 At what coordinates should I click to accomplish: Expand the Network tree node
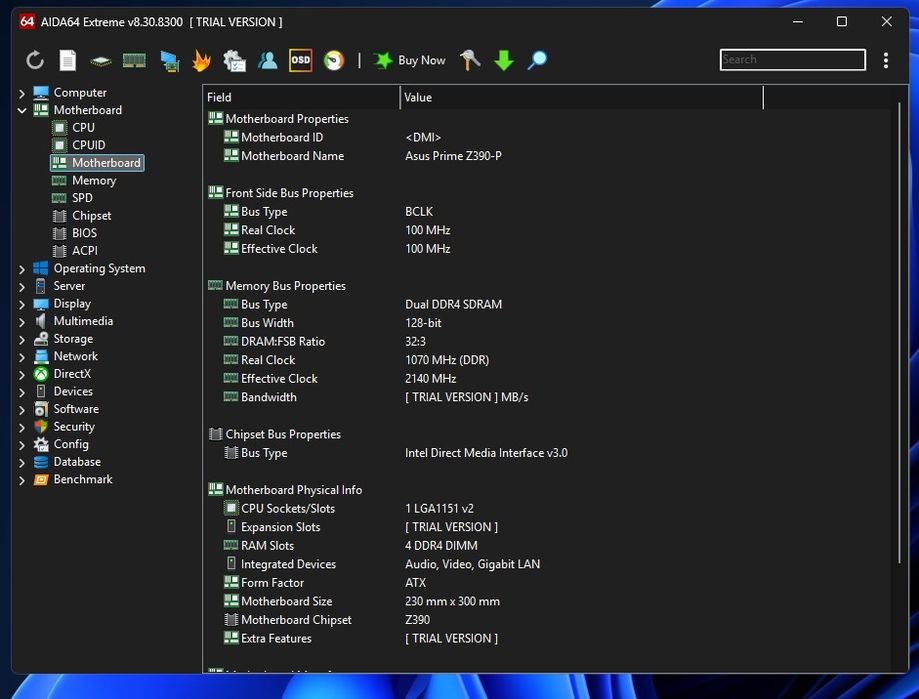[x=22, y=357]
